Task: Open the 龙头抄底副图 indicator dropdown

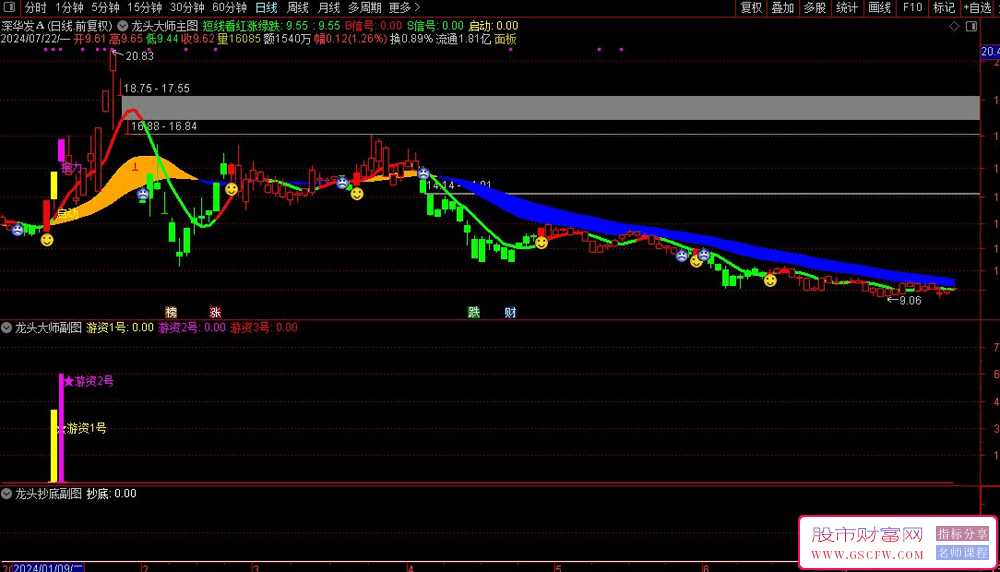Action: [6, 494]
